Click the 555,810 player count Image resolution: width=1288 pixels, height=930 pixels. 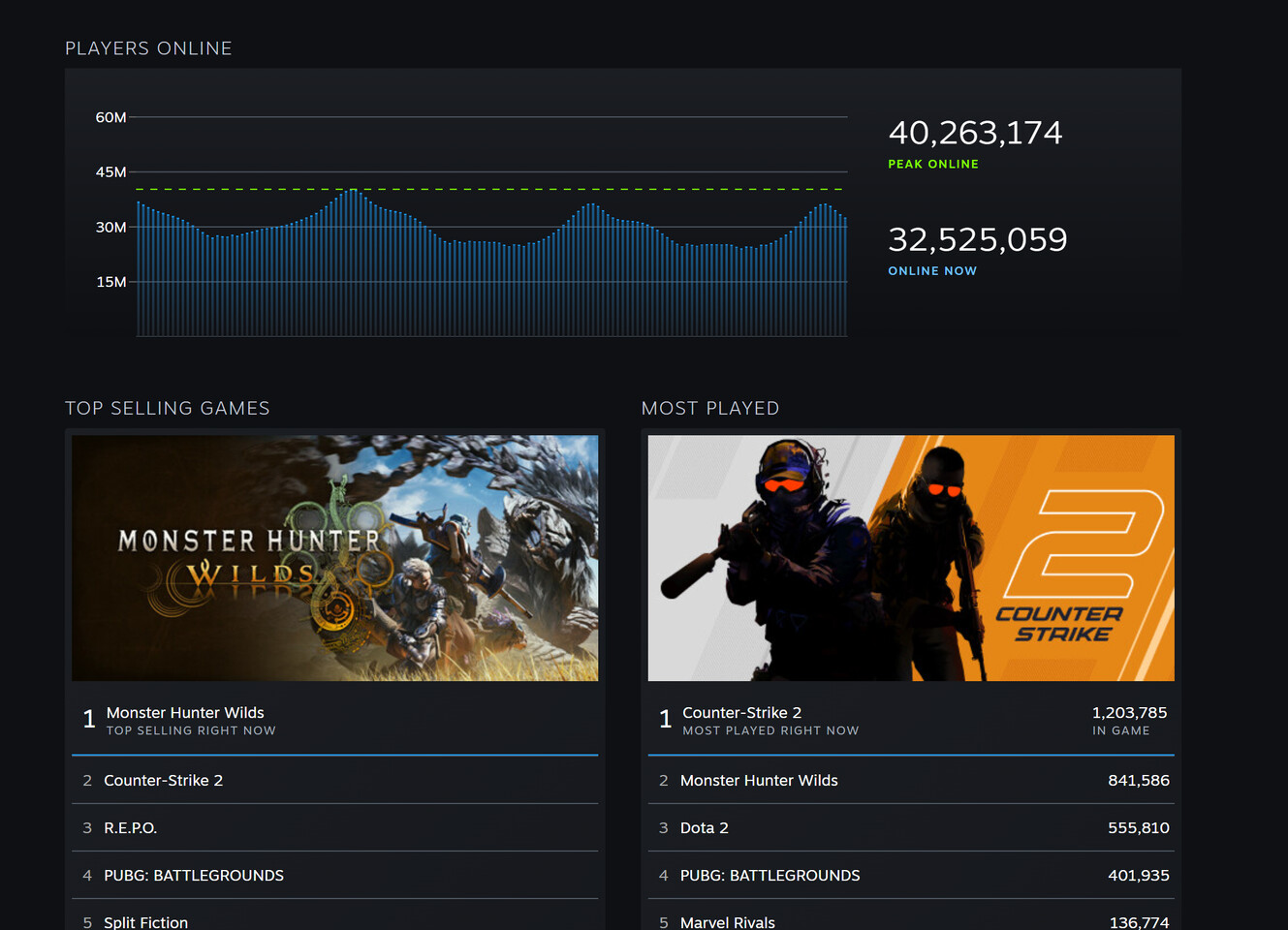pyautogui.click(x=1139, y=827)
